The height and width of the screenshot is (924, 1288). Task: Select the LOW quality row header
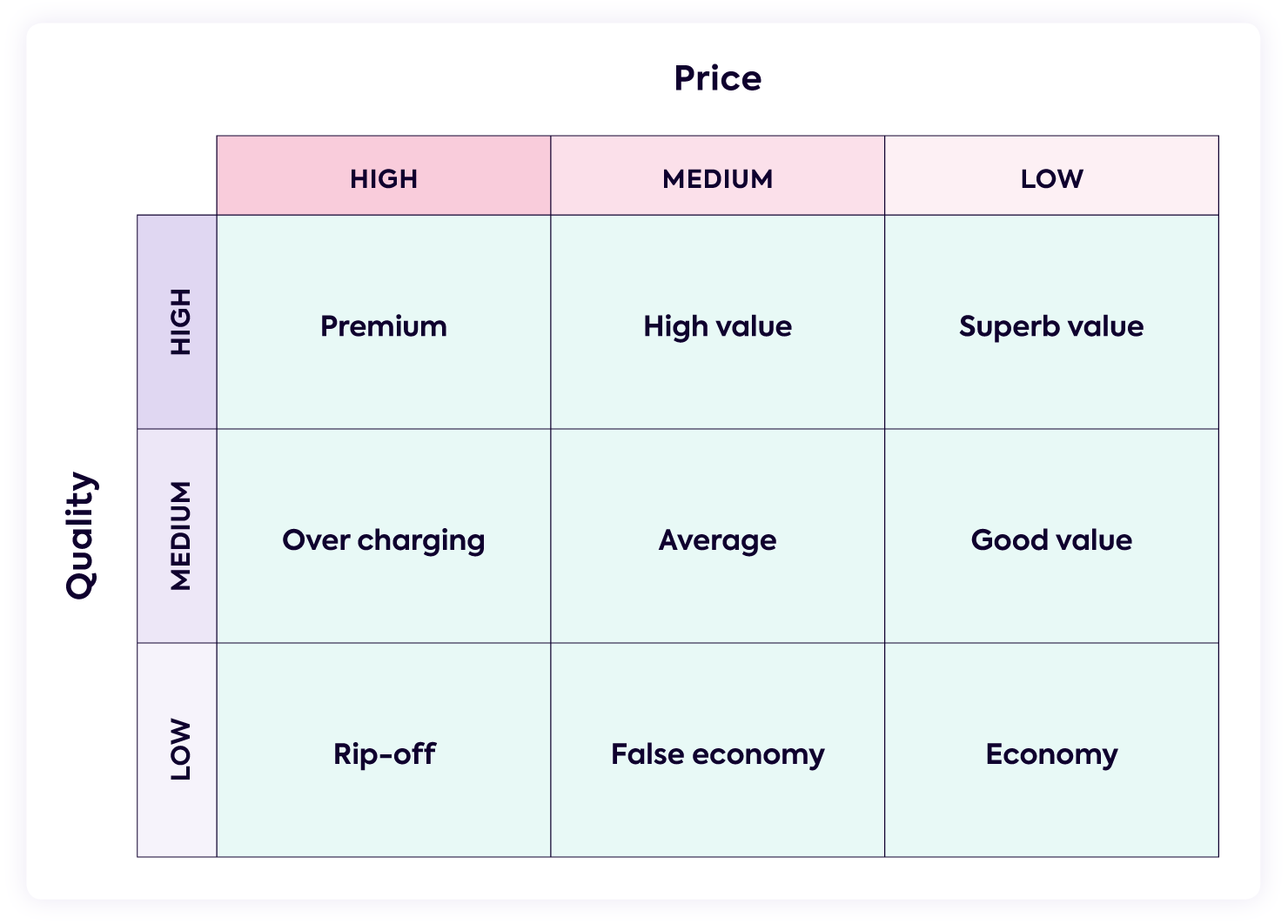178,749
